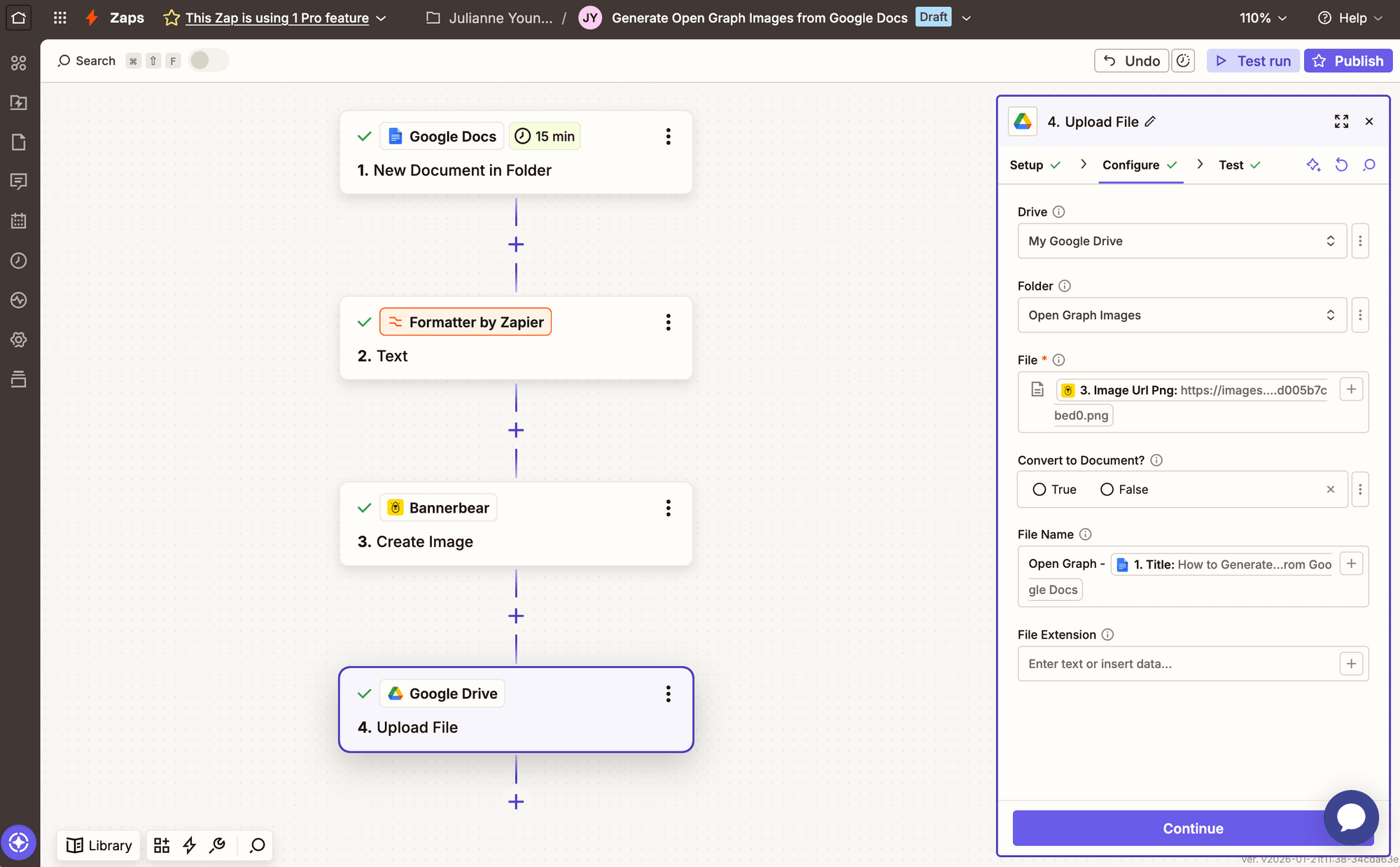This screenshot has height=867, width=1400.
Task: Open the live chat bubble
Action: 1351,817
